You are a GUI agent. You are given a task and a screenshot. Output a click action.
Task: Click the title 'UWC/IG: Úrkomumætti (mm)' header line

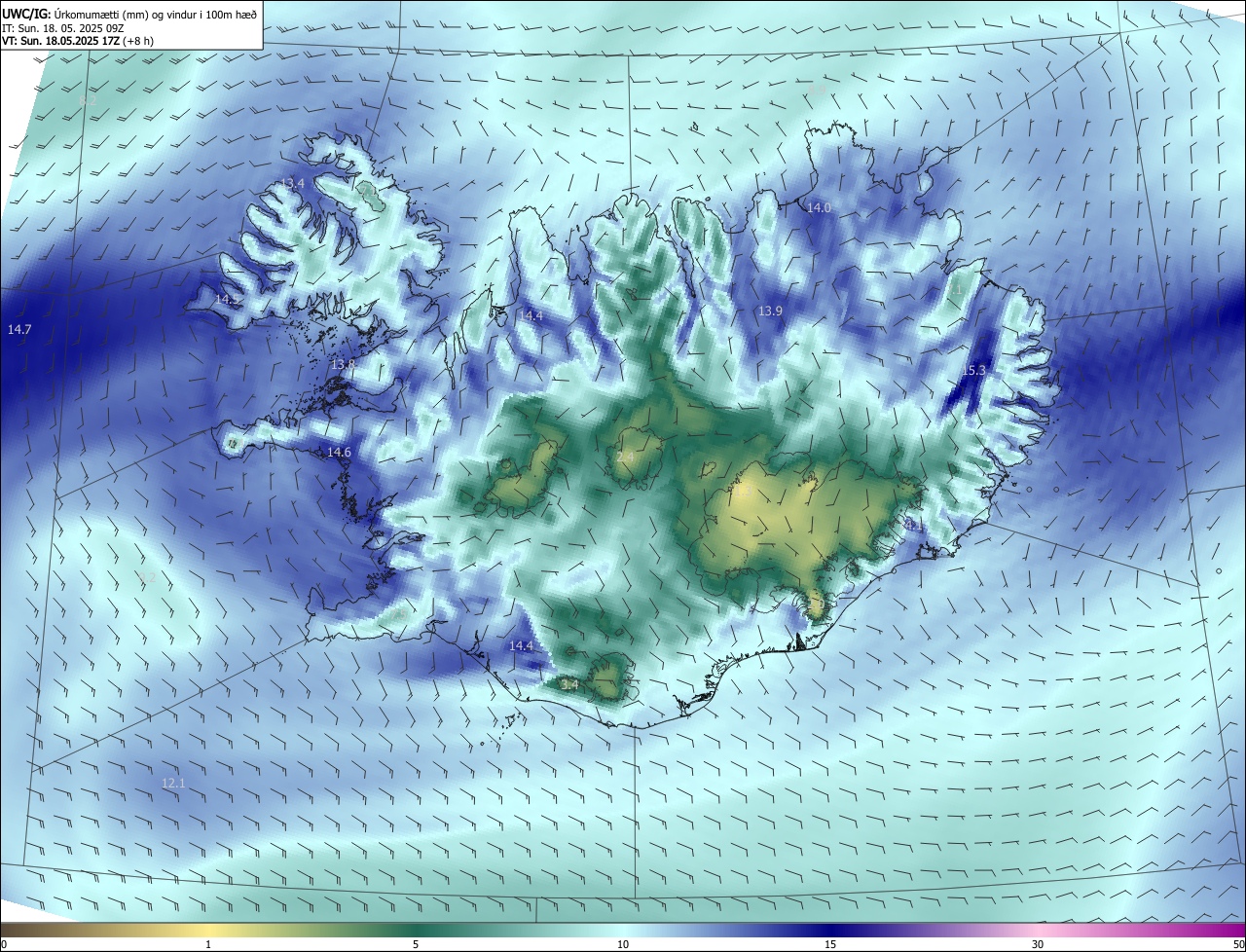[x=130, y=14]
